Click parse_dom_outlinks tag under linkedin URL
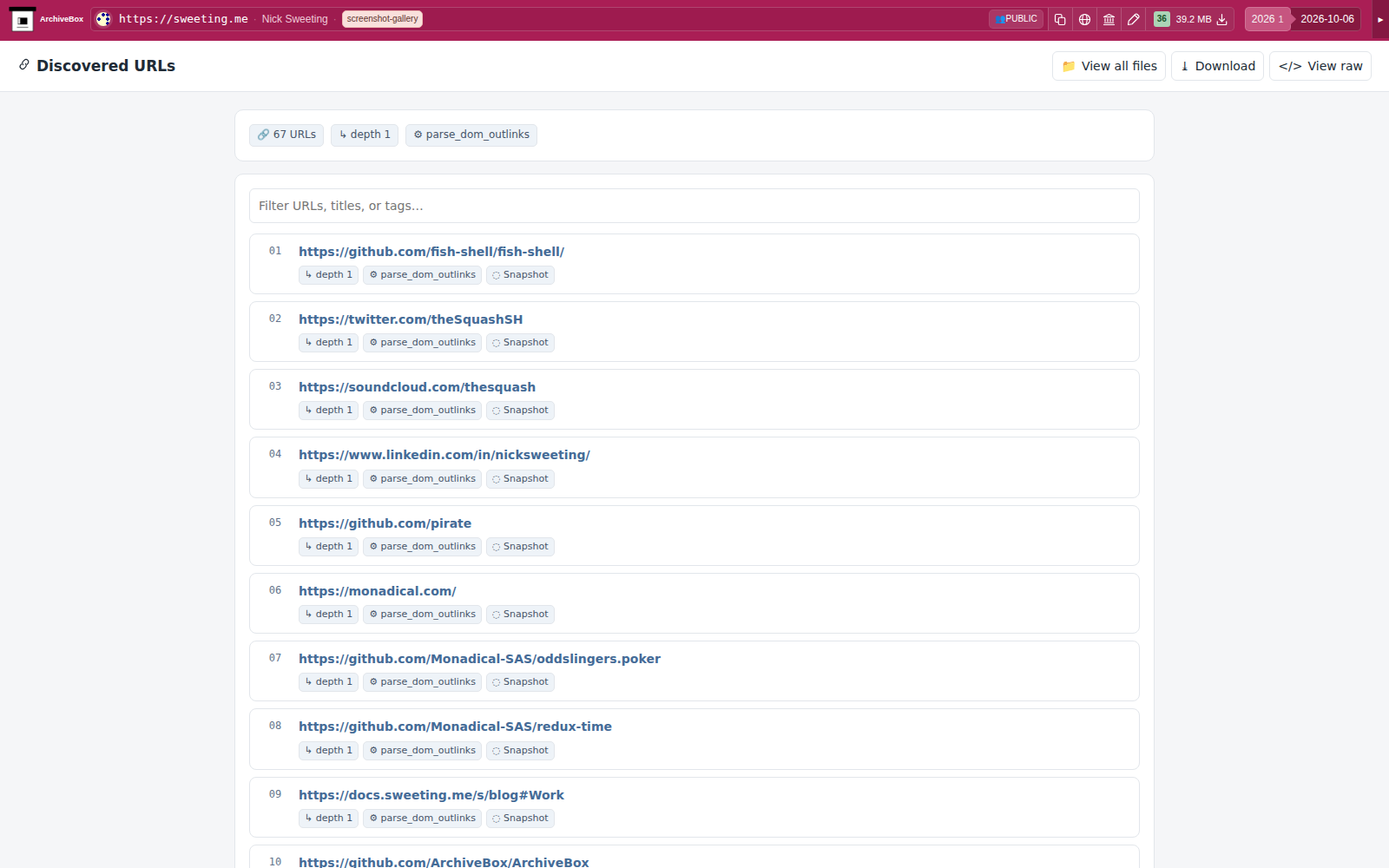1389x868 pixels. [x=422, y=479]
